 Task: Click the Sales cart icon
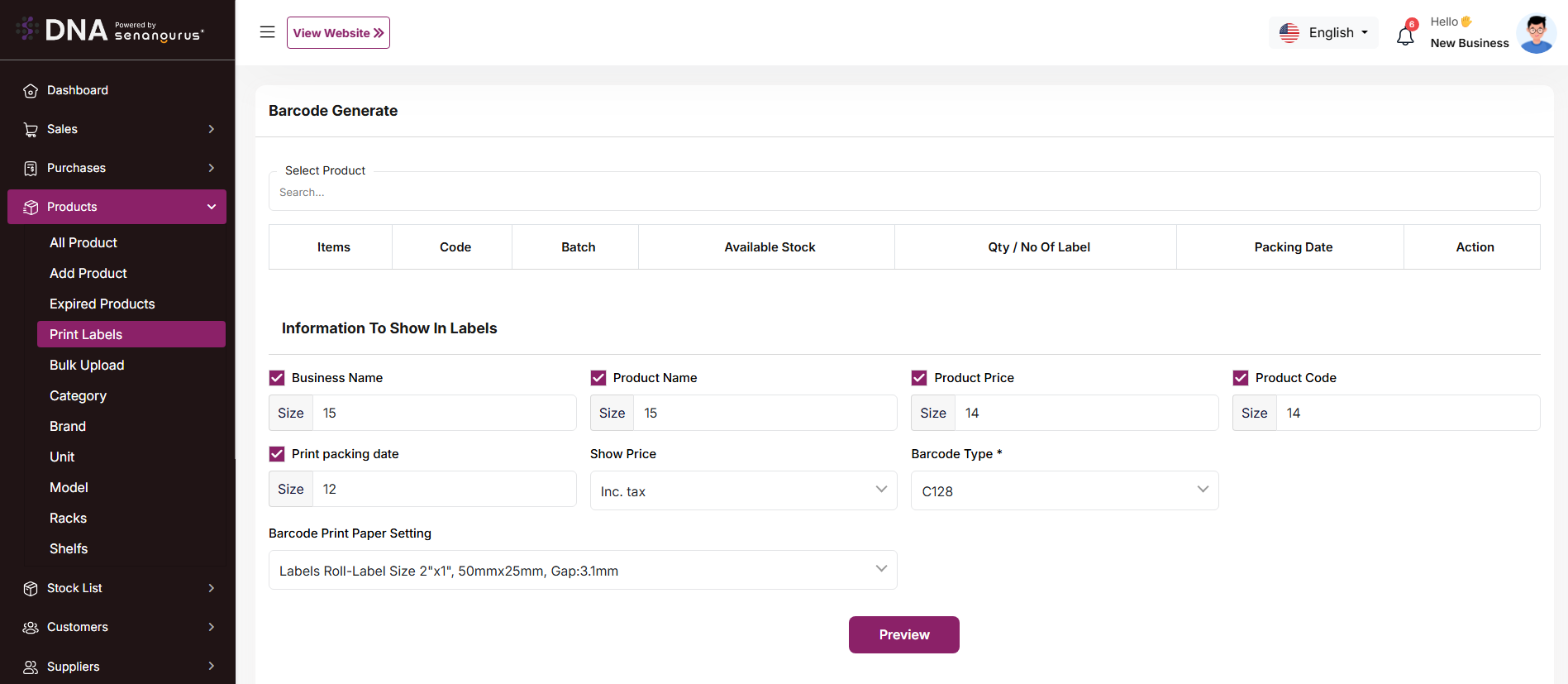coord(31,130)
